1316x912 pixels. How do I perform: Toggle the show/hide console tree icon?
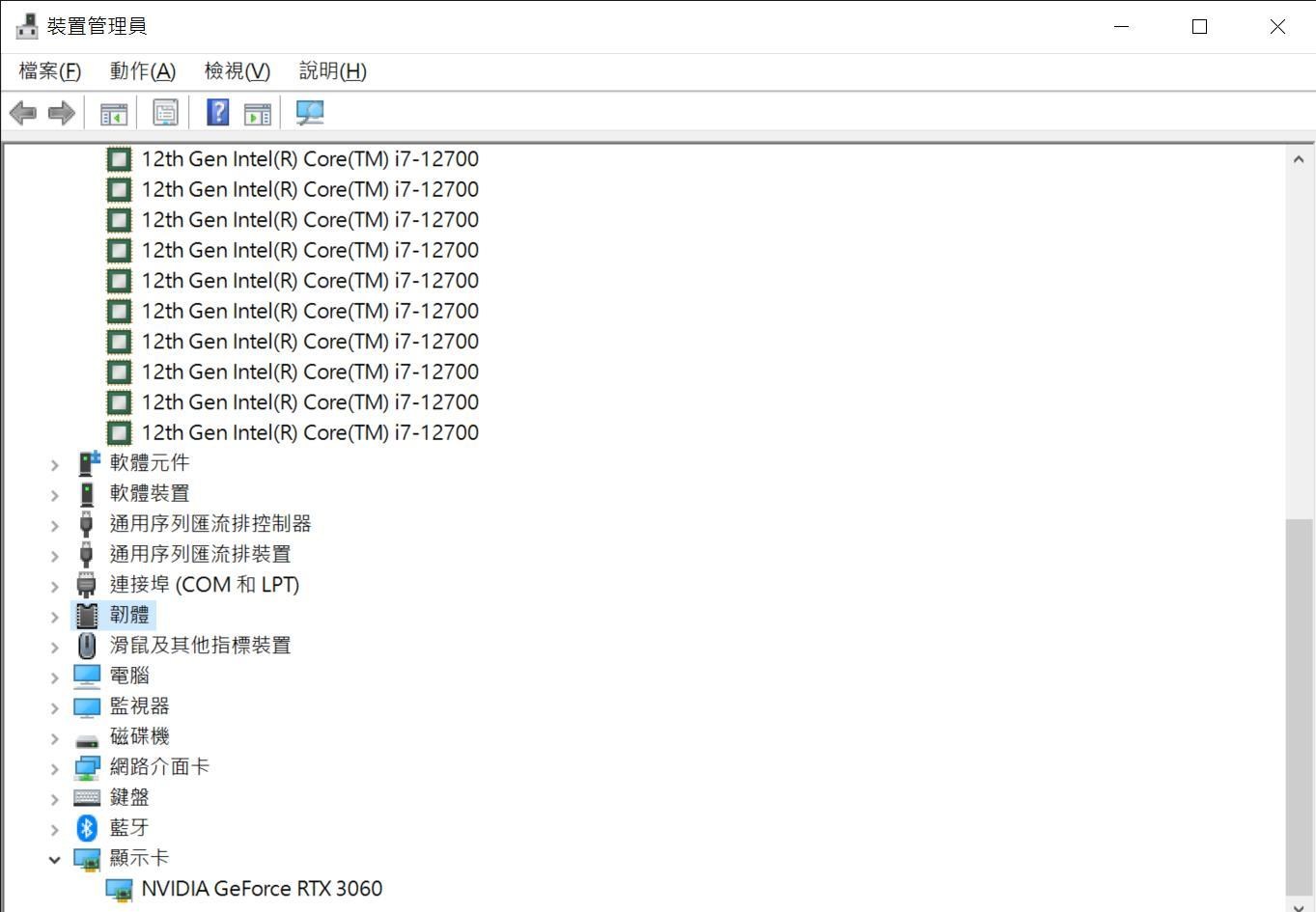click(x=114, y=113)
